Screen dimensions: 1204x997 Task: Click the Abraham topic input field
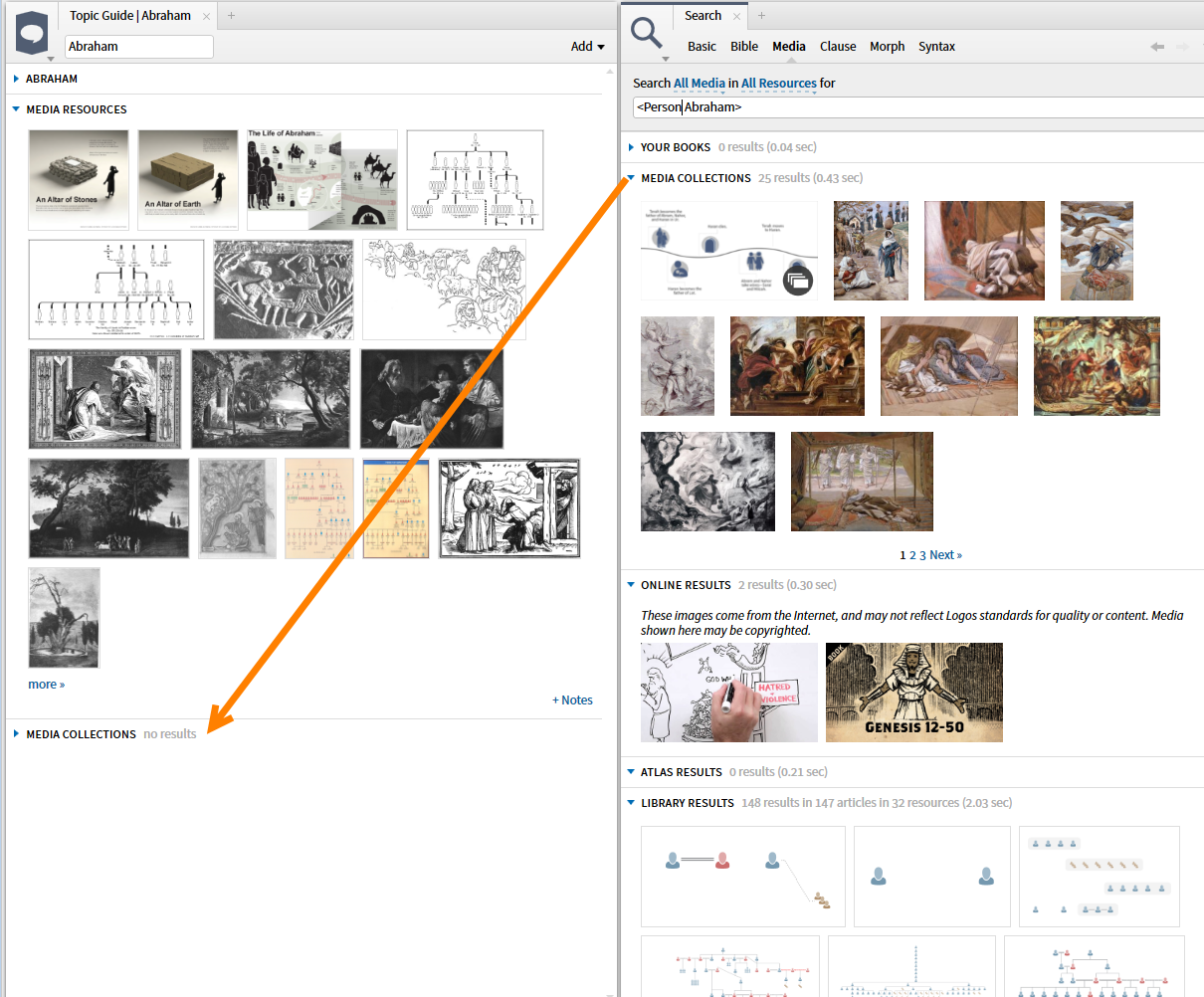[139, 47]
